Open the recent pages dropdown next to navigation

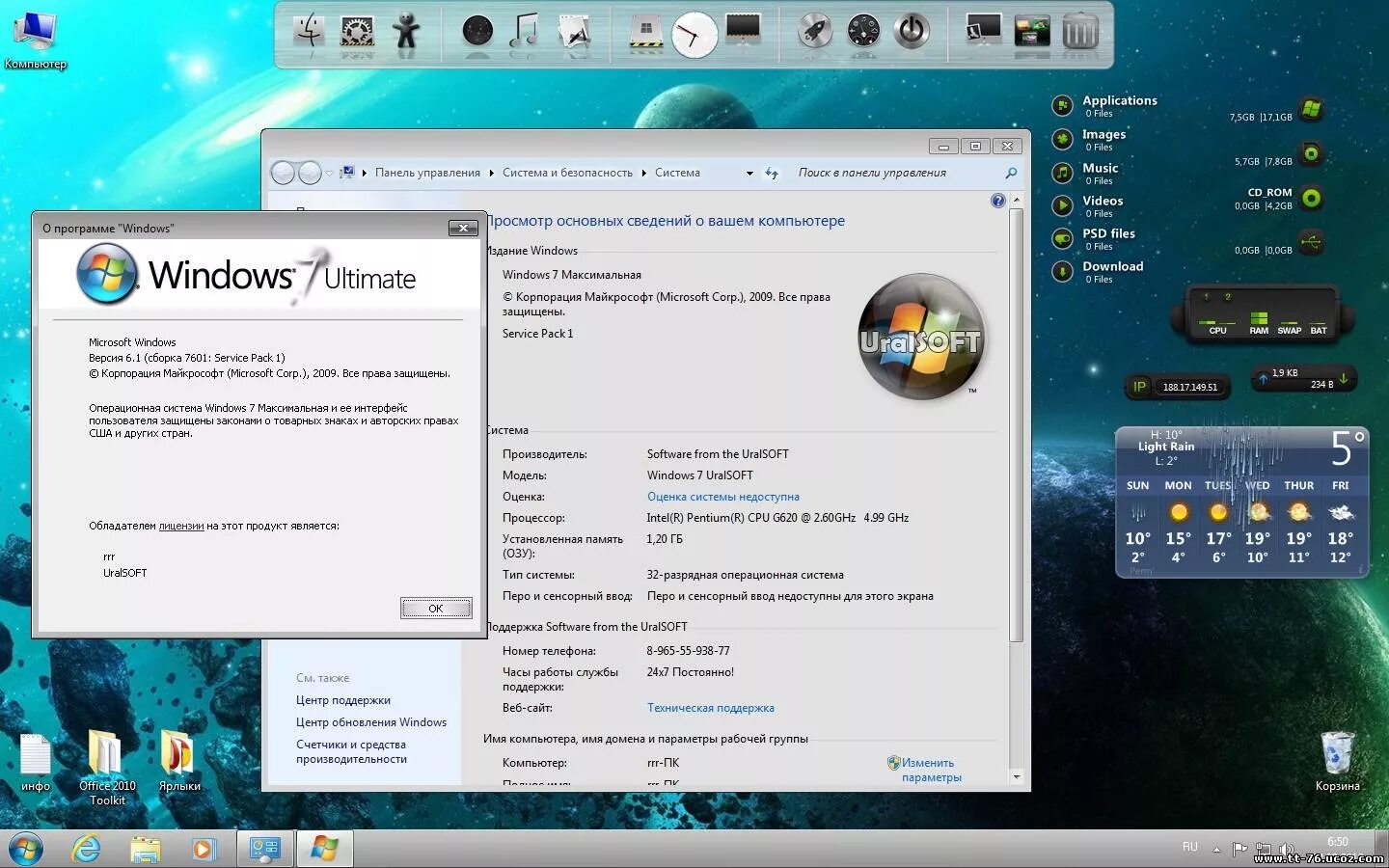(x=329, y=174)
